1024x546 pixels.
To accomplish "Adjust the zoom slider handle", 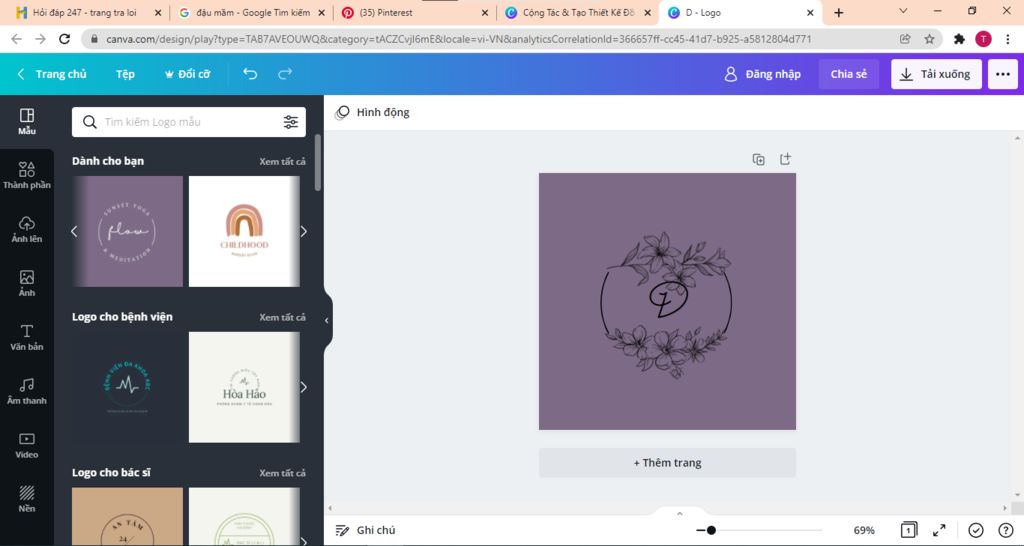I will 711,530.
